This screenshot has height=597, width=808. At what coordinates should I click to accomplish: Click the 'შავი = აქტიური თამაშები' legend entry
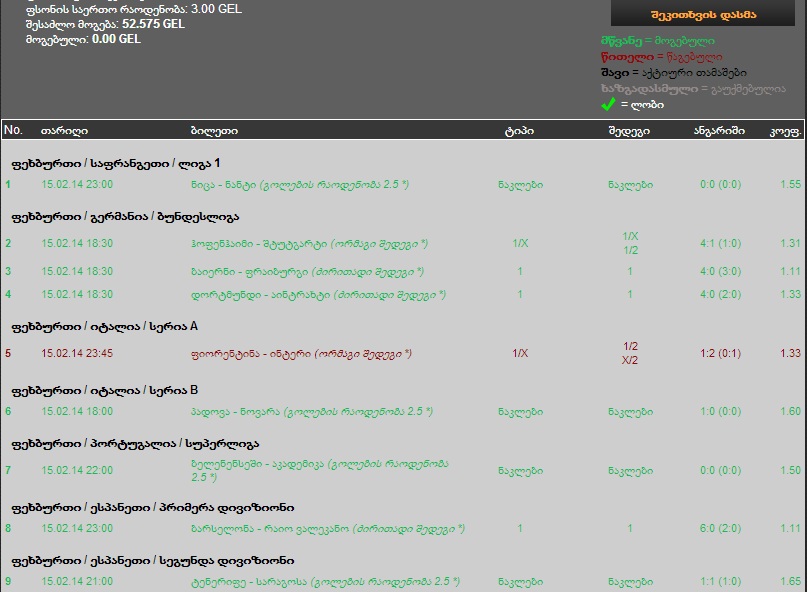tap(674, 73)
